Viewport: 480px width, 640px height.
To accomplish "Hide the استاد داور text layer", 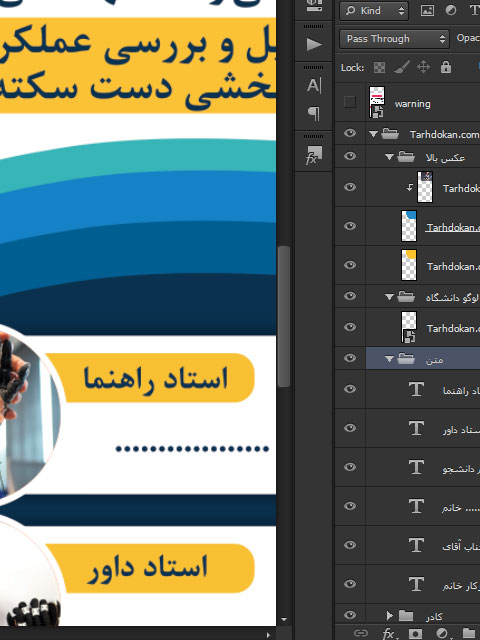I will pos(350,428).
